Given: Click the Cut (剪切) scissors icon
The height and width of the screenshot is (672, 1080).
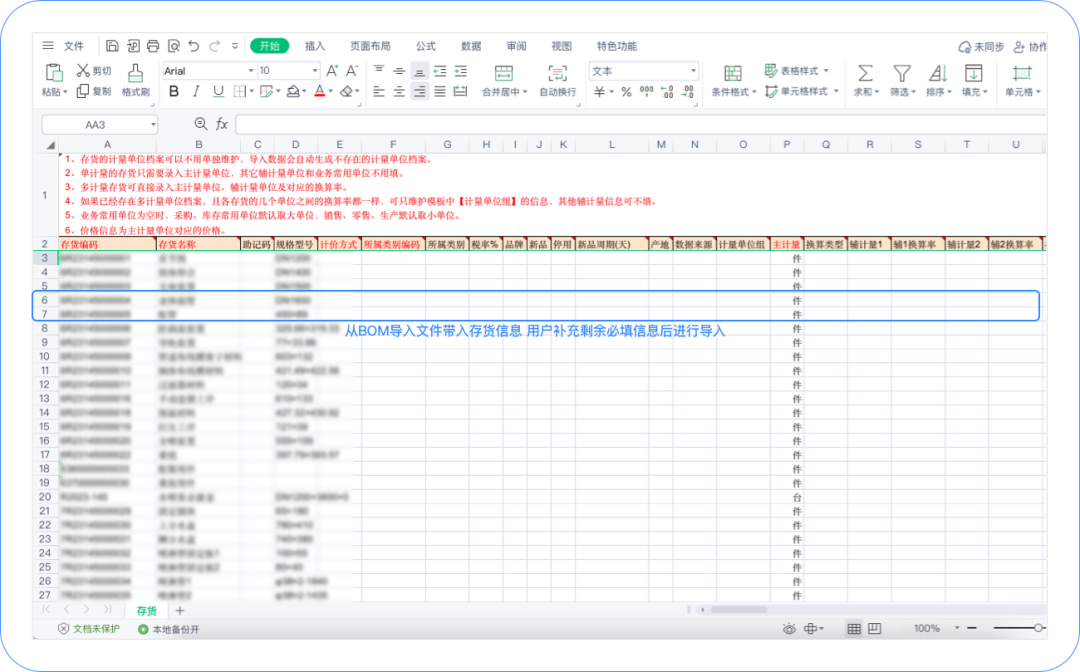Looking at the screenshot, I should pos(84,71).
